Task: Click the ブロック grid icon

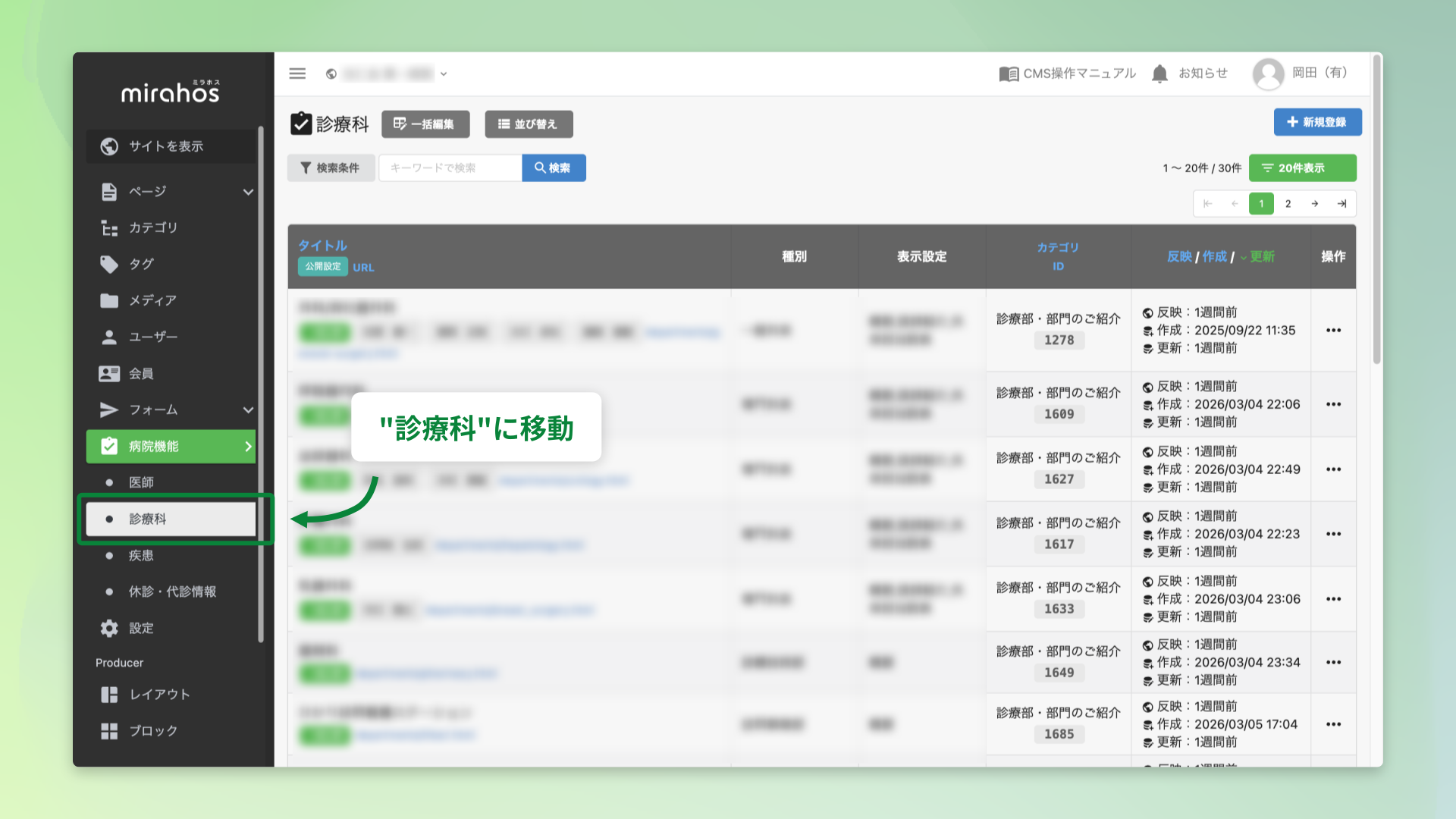Action: tap(109, 731)
